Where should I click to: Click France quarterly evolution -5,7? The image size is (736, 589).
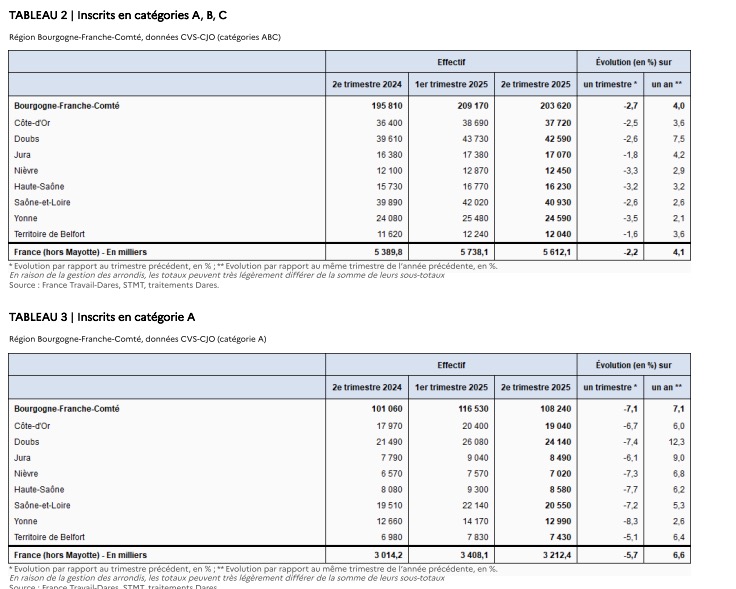click(x=630, y=555)
